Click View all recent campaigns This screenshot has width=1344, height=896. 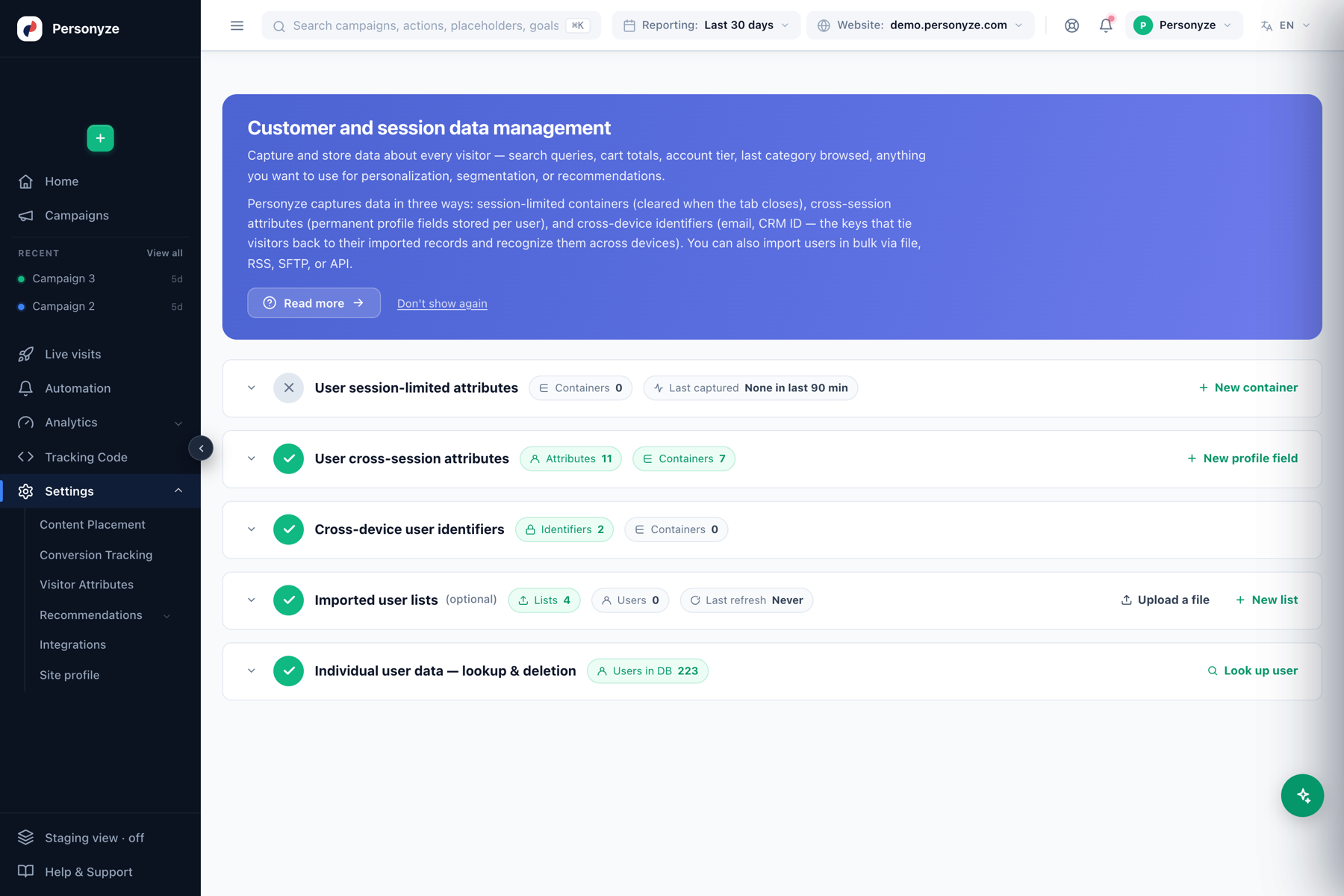coord(164,253)
